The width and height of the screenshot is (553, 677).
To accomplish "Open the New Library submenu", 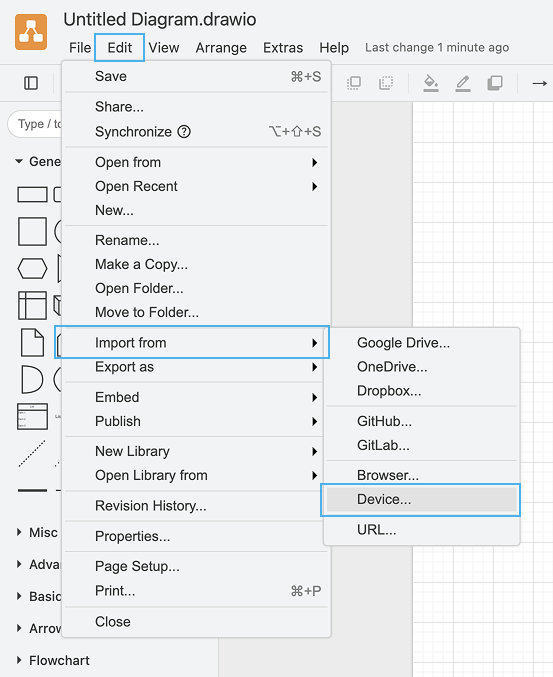I will 196,452.
